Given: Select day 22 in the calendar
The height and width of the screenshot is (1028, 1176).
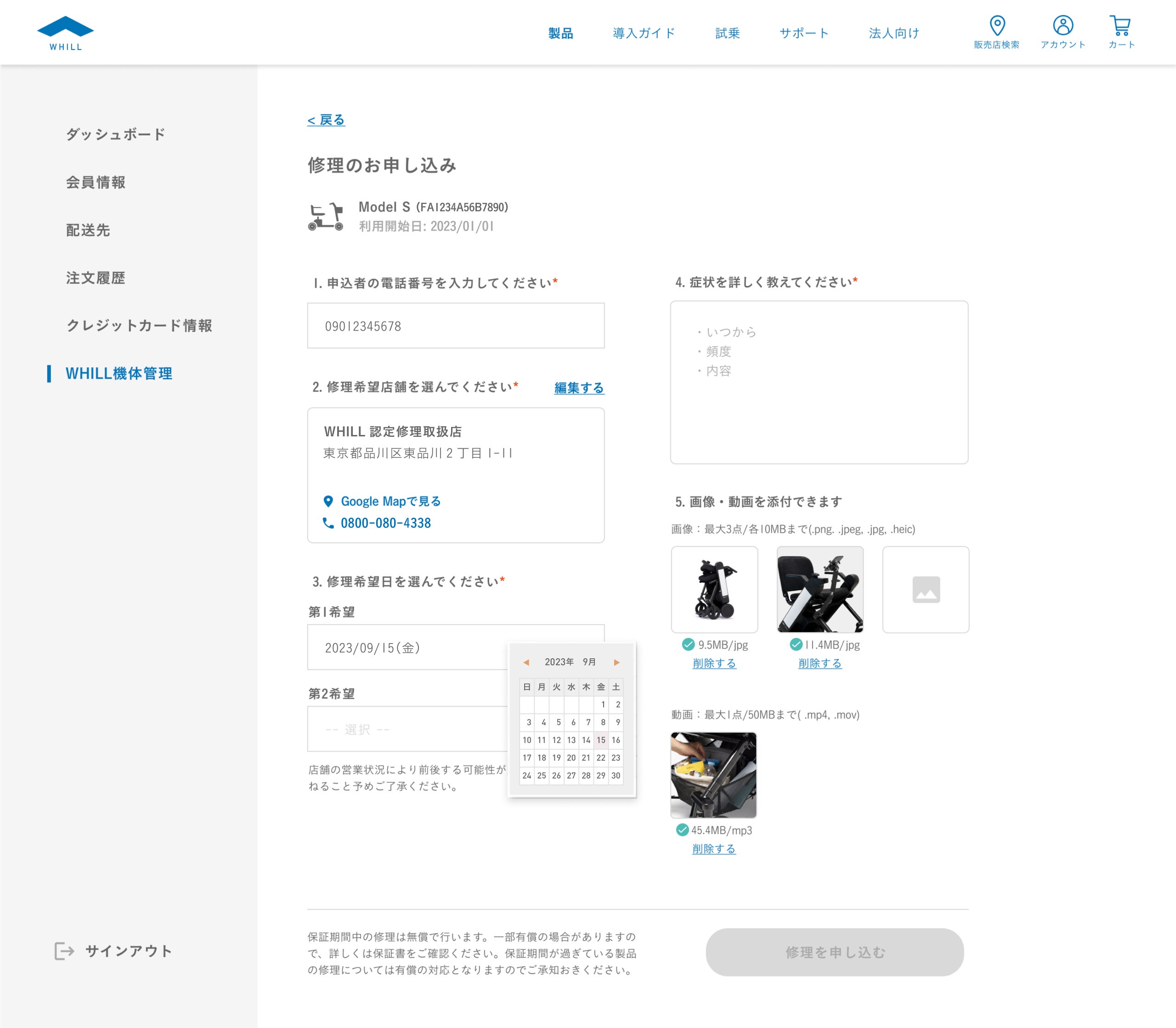Looking at the screenshot, I should pos(600,758).
